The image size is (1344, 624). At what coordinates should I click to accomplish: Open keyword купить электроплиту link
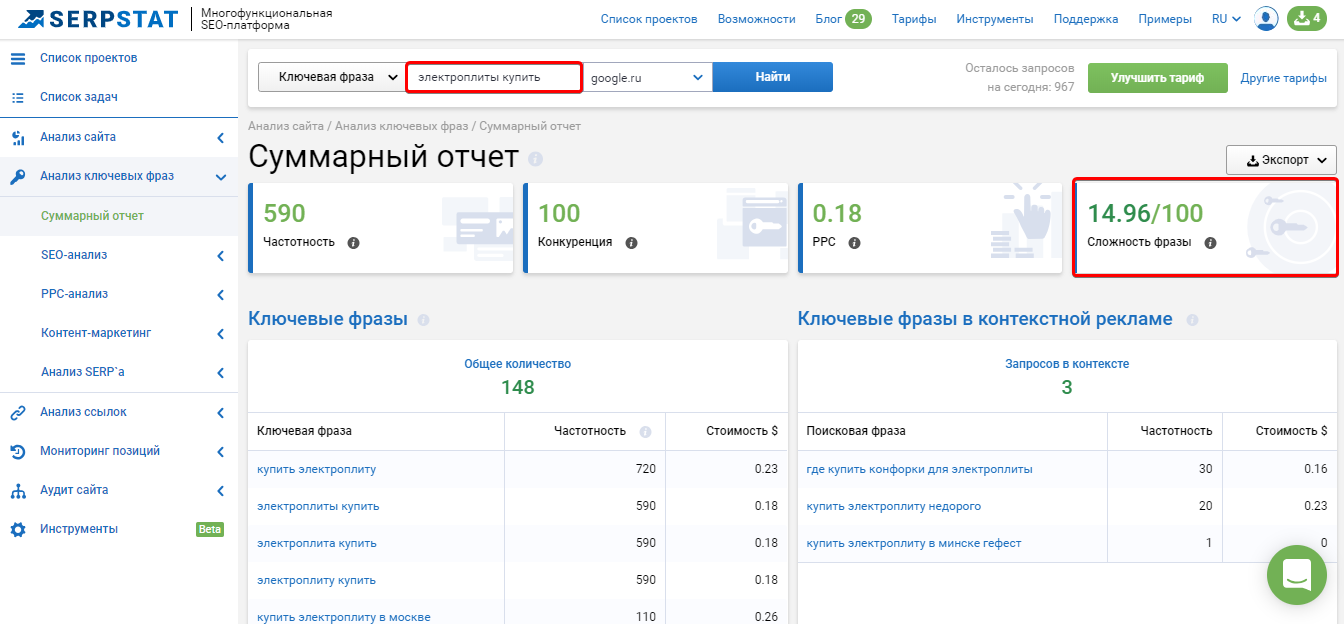[x=316, y=469]
